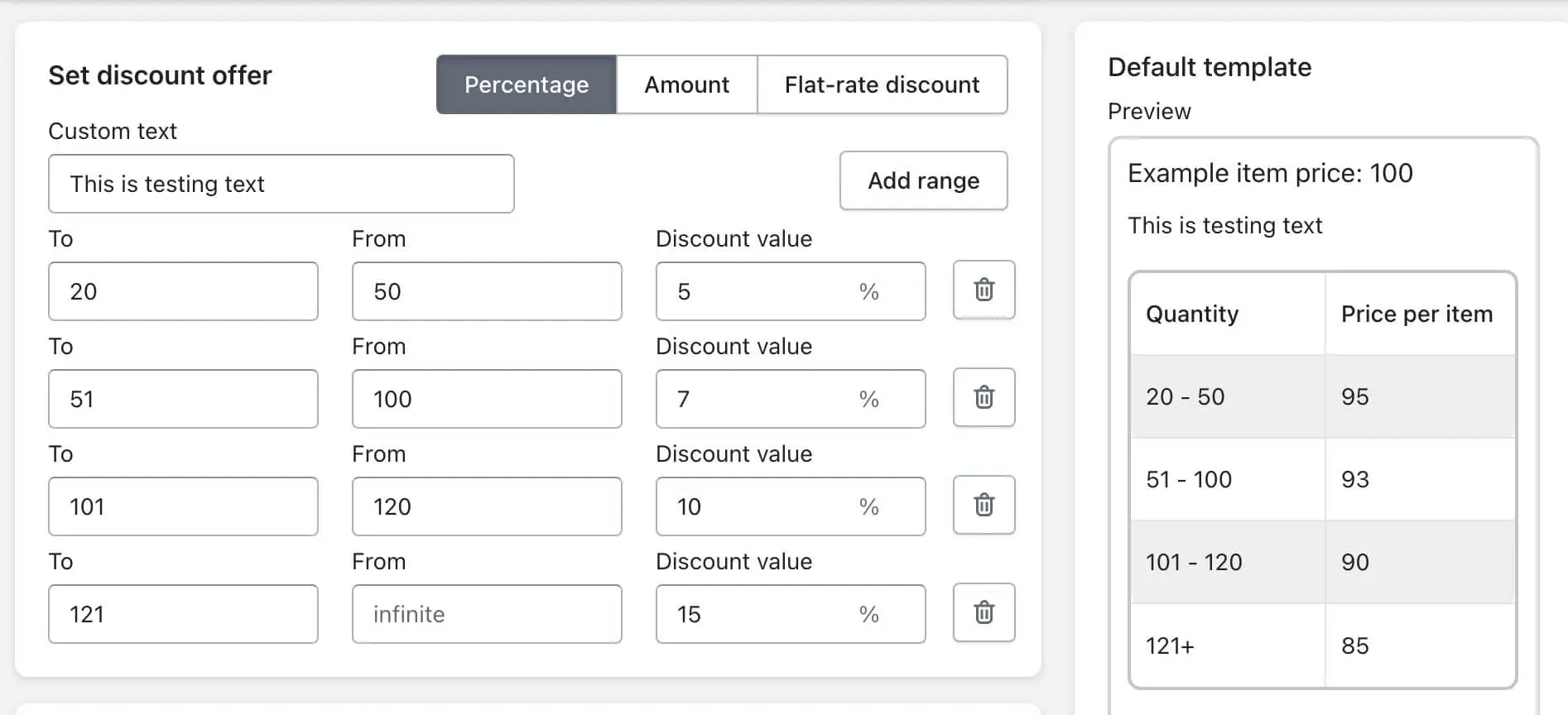Image resolution: width=1568 pixels, height=715 pixels.
Task: Delete the 20 to 50 range row
Action: [x=984, y=290]
